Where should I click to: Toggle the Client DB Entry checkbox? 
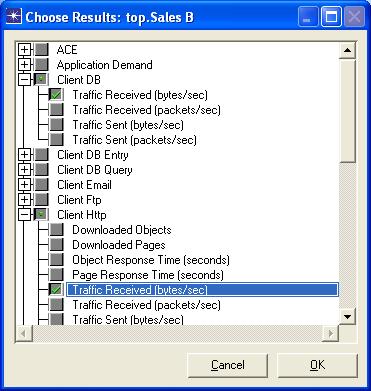(x=42, y=155)
